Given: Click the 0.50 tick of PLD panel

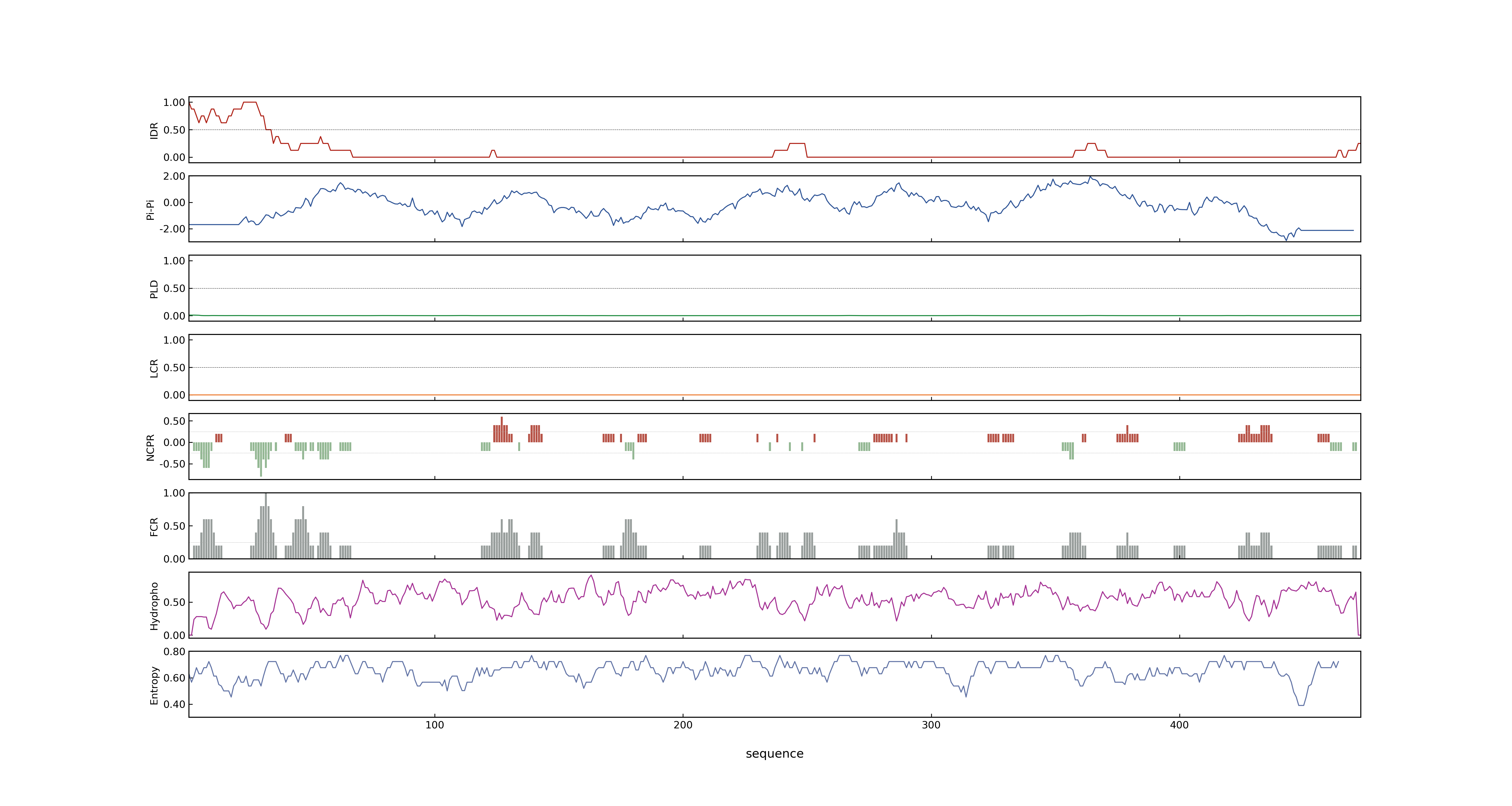Looking at the screenshot, I should (x=174, y=288).
